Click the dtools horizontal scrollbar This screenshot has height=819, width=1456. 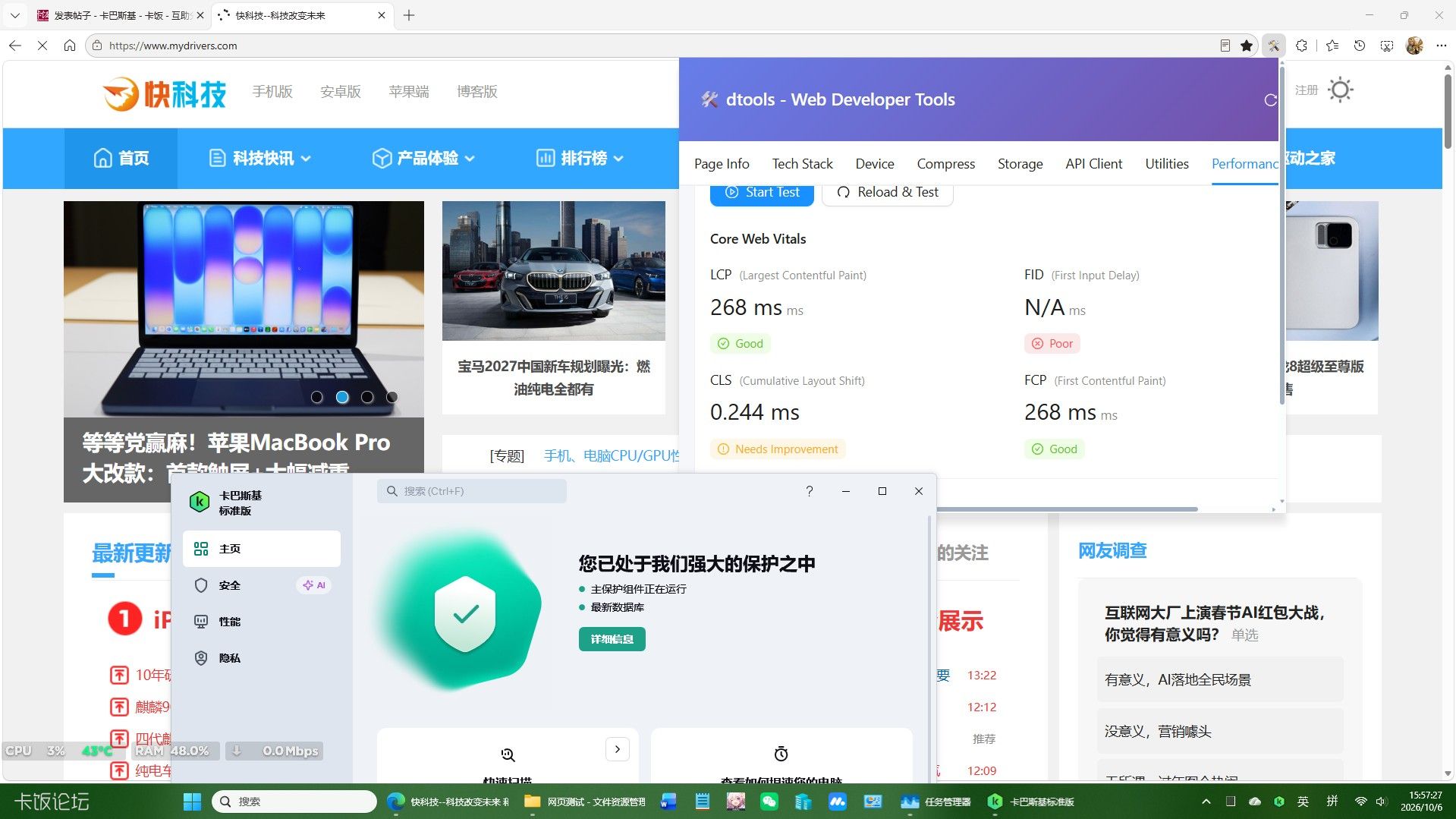click(x=1066, y=509)
